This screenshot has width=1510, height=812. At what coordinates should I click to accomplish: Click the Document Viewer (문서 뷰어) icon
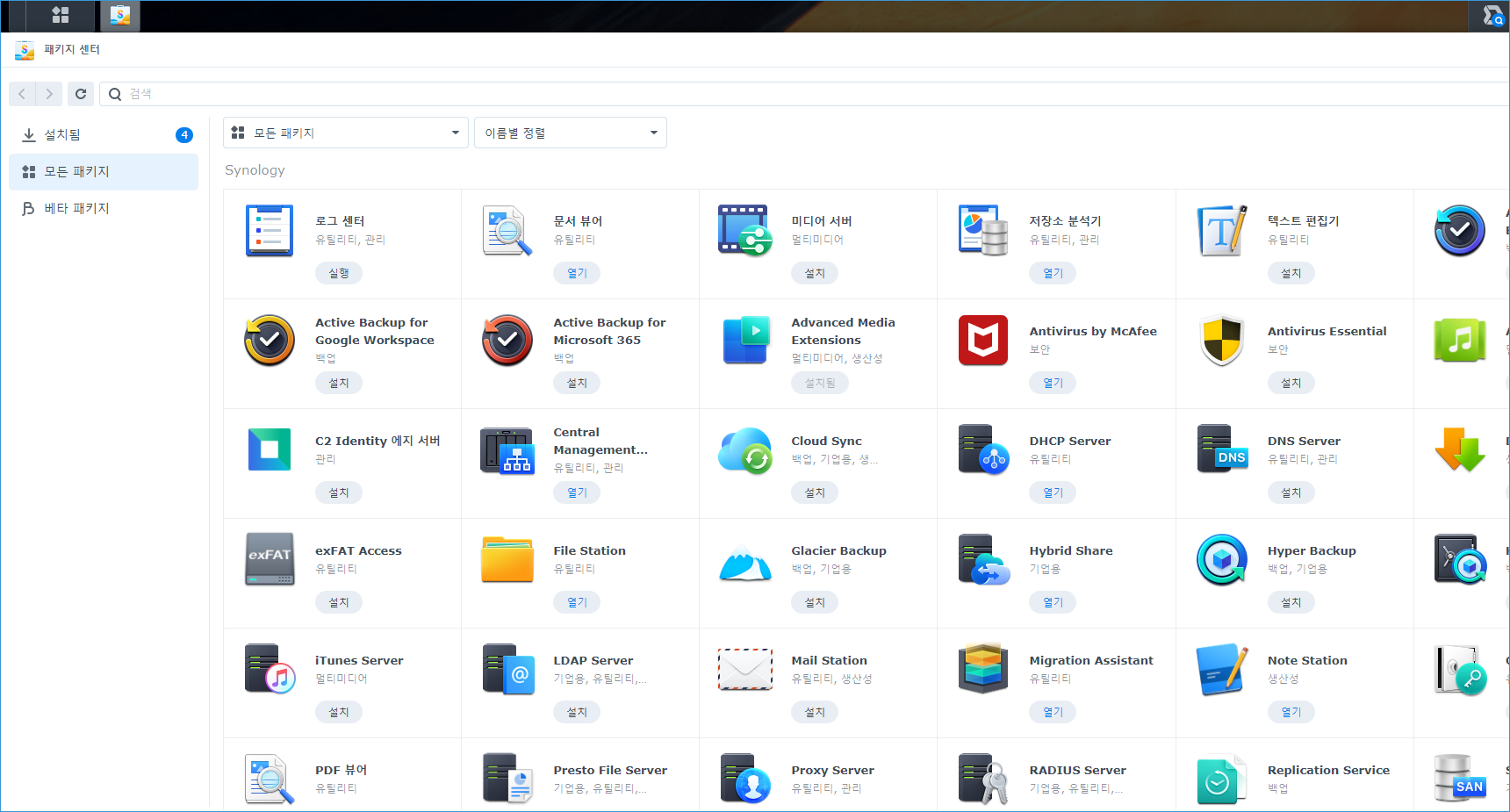tap(507, 231)
